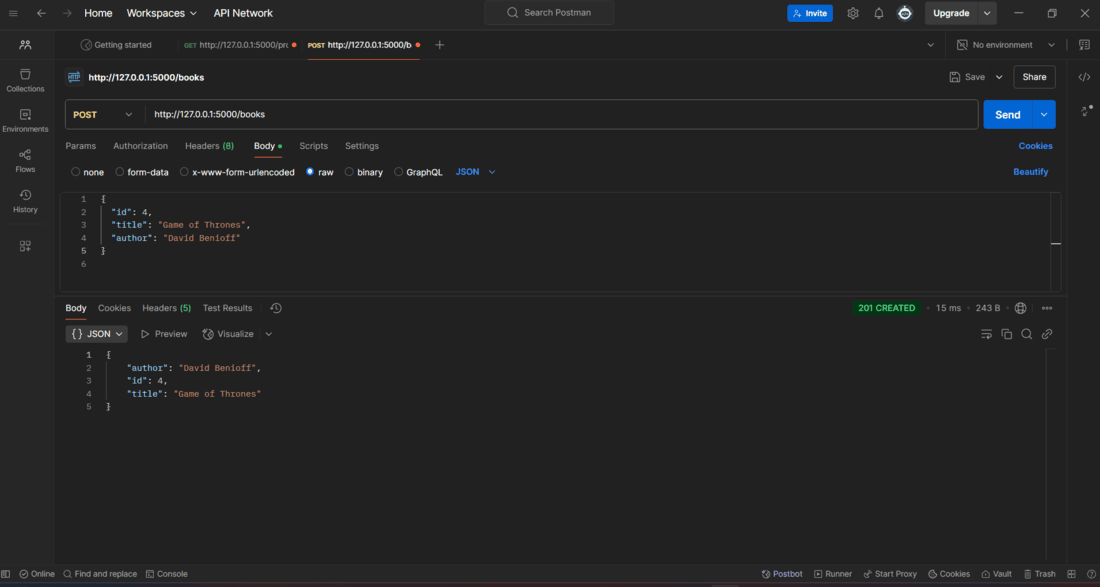Copy the response body with copy icon
Screen dimensions: 1100x587
click(x=1007, y=334)
